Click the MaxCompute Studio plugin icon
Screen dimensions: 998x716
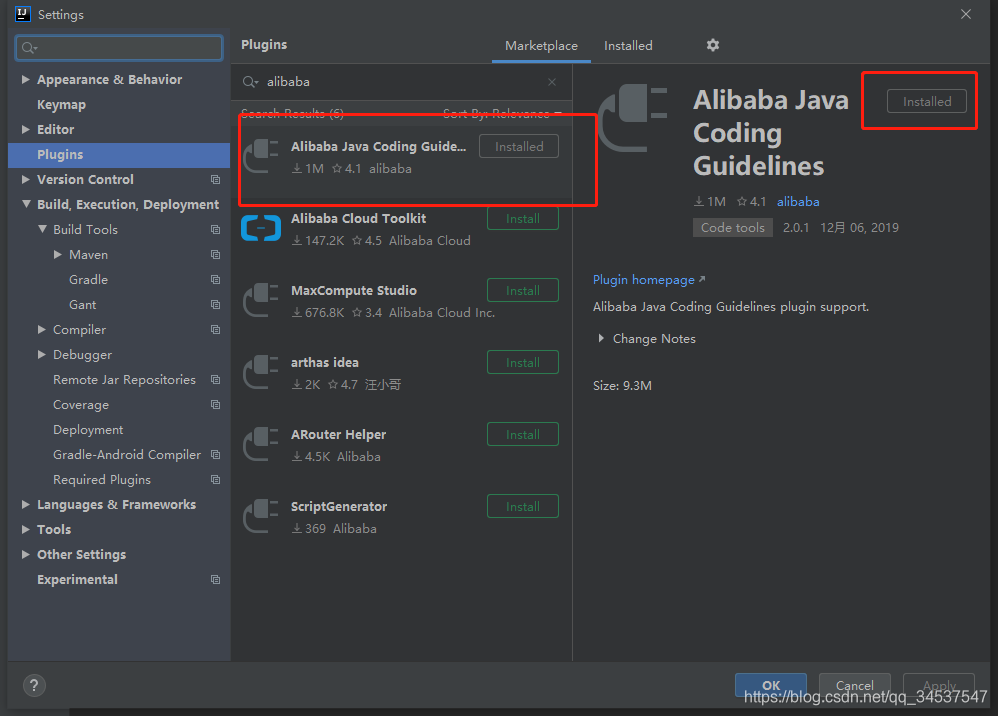[x=261, y=300]
